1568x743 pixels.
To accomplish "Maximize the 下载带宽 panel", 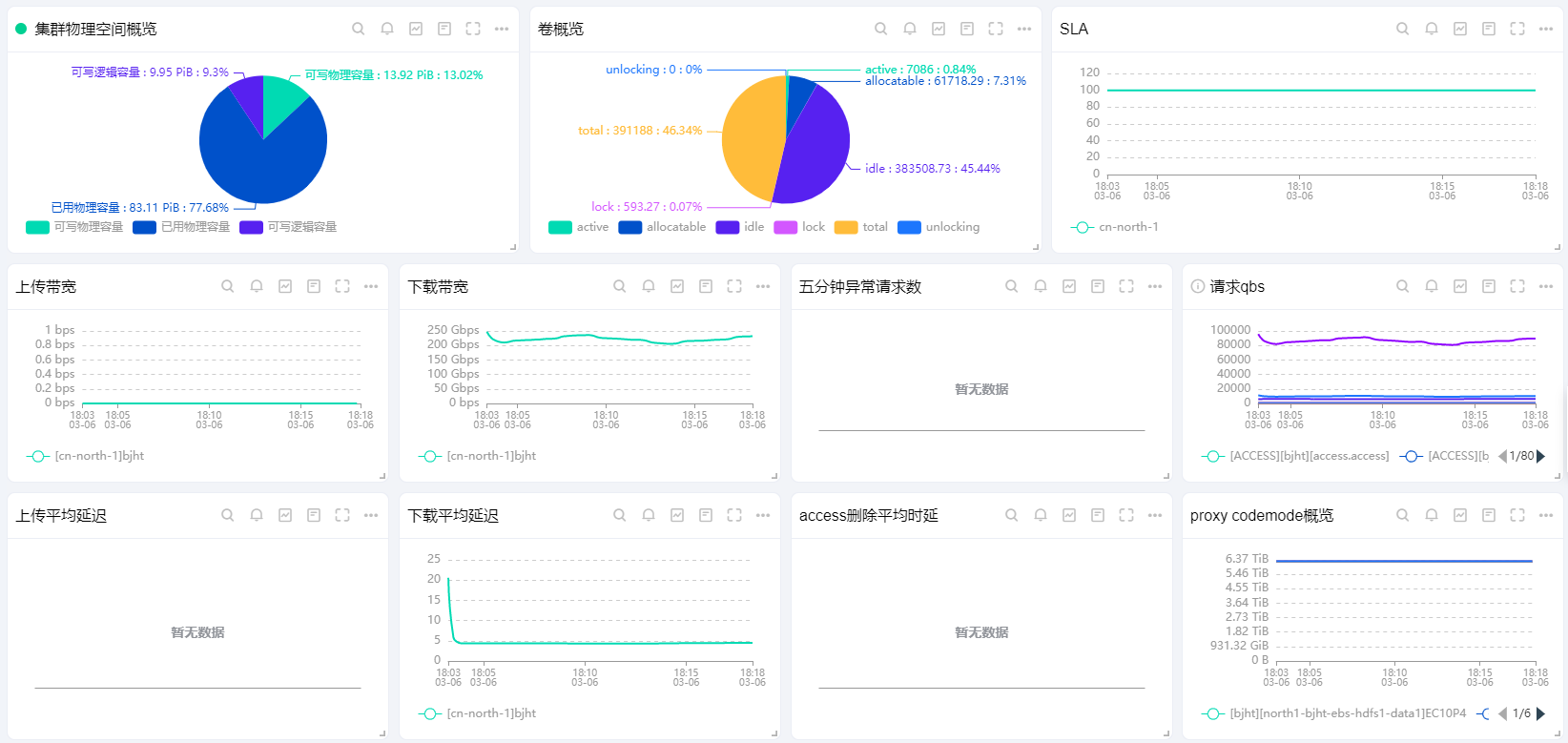I will pyautogui.click(x=734, y=286).
